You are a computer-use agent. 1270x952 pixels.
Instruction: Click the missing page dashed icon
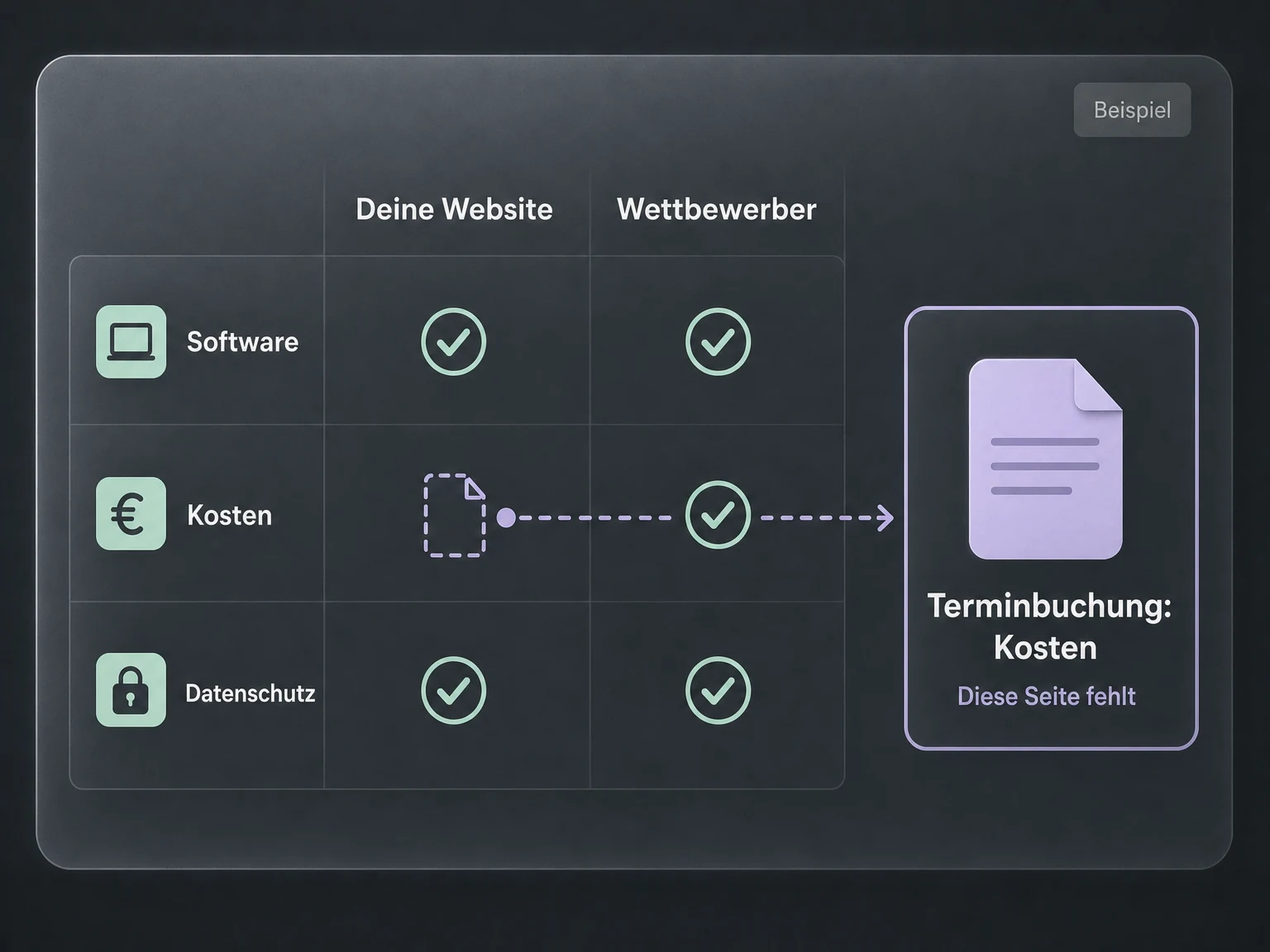(x=455, y=516)
